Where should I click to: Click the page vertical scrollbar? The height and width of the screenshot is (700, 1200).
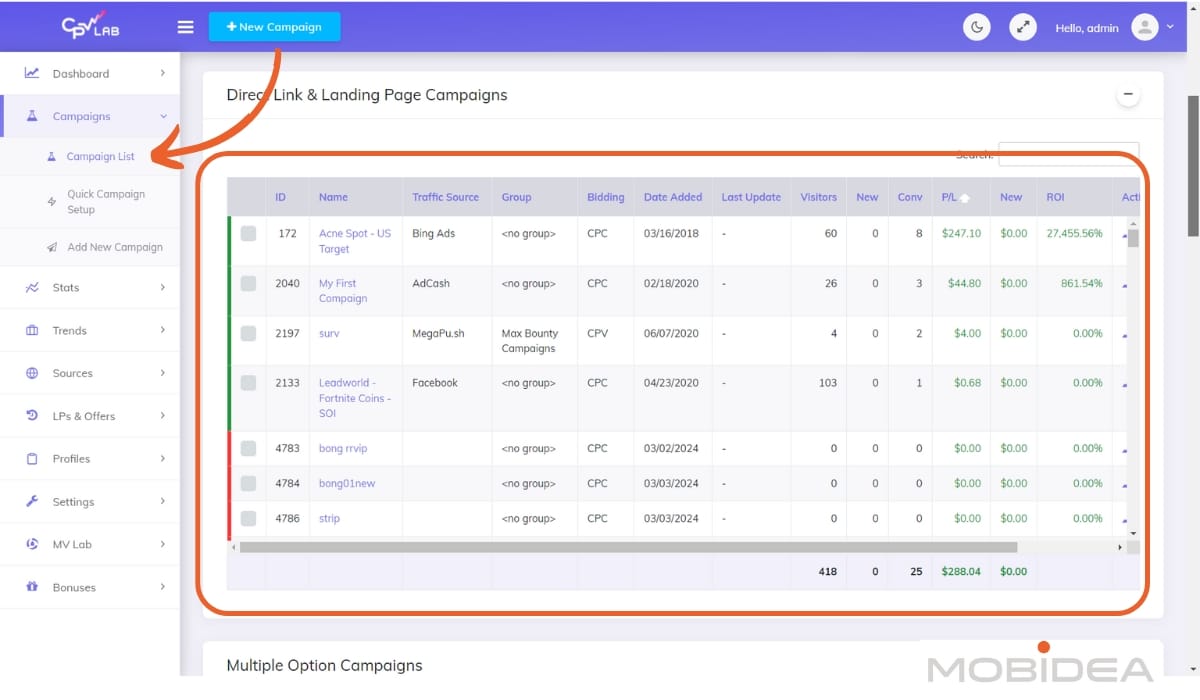(1193, 165)
